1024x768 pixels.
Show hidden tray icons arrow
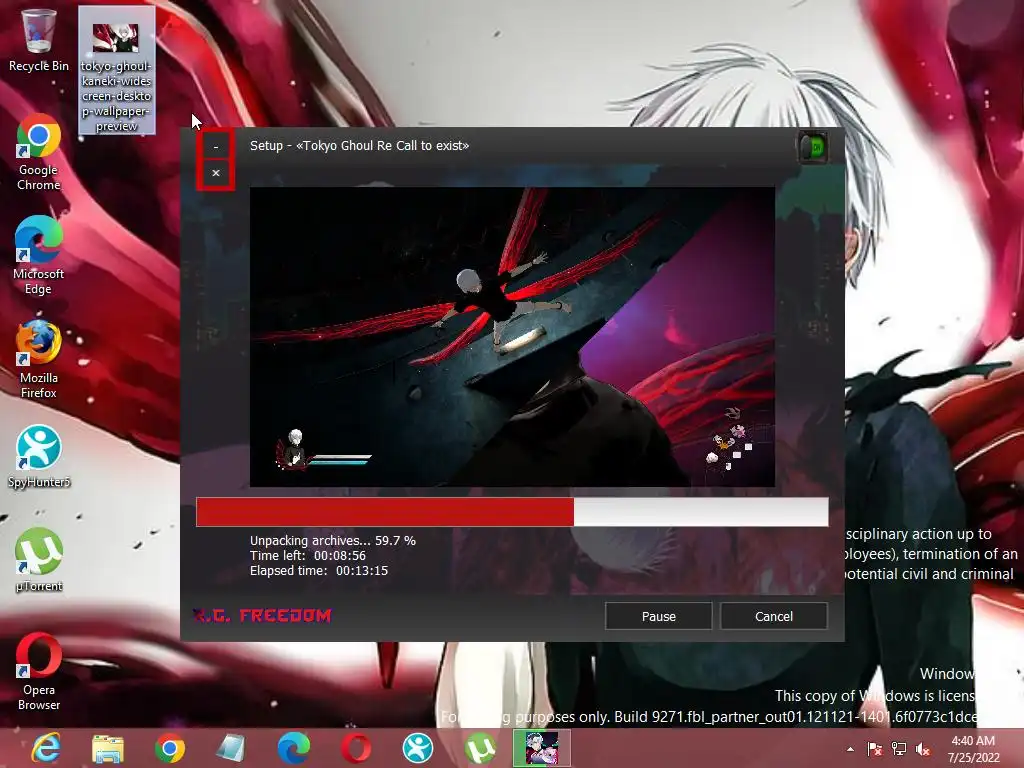coord(850,749)
